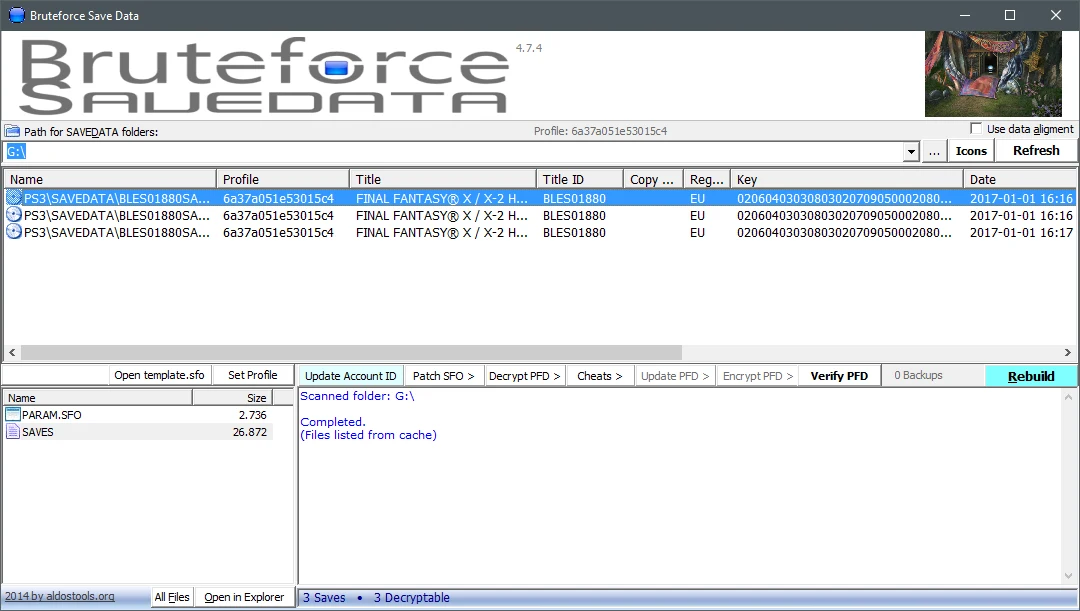Select the second save's disc icon
The image size is (1080, 611).
click(x=14, y=215)
